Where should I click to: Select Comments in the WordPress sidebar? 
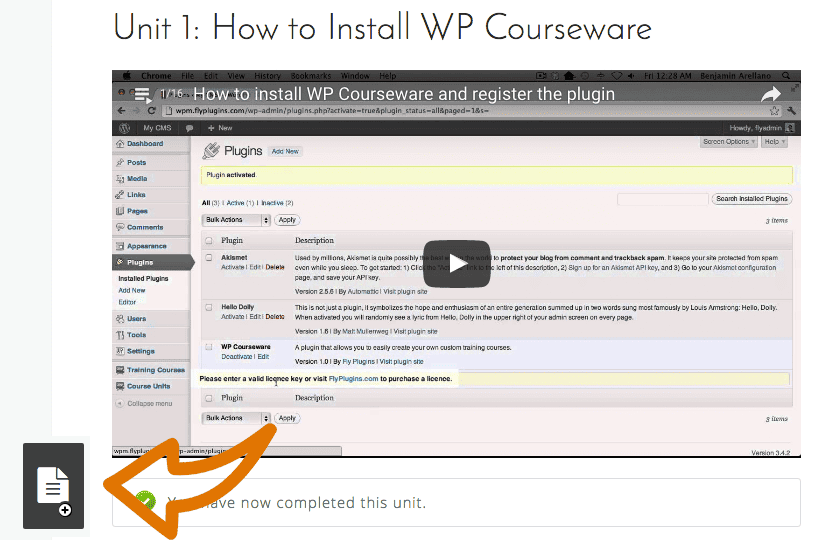point(145,227)
